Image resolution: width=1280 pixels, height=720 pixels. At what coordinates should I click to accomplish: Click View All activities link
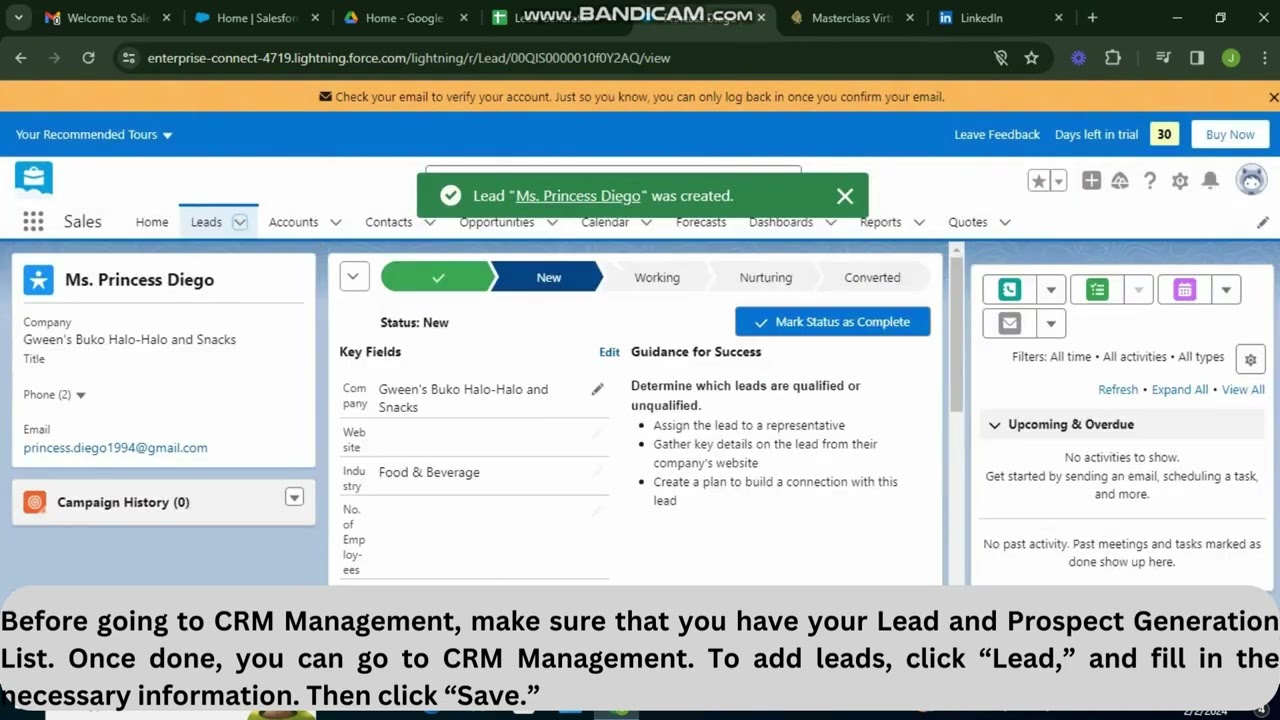pyautogui.click(x=1243, y=390)
